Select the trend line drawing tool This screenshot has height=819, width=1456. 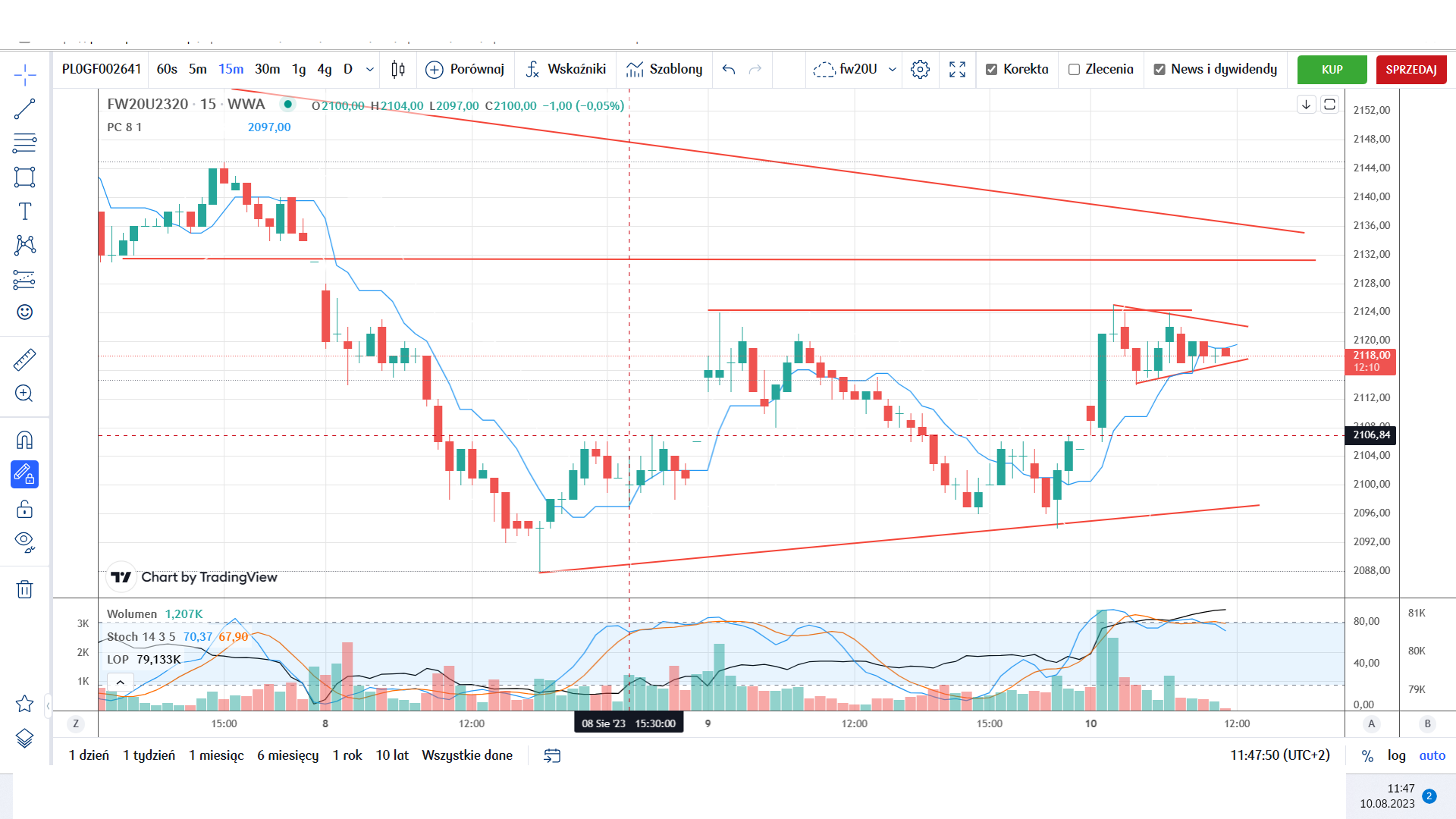(x=24, y=109)
